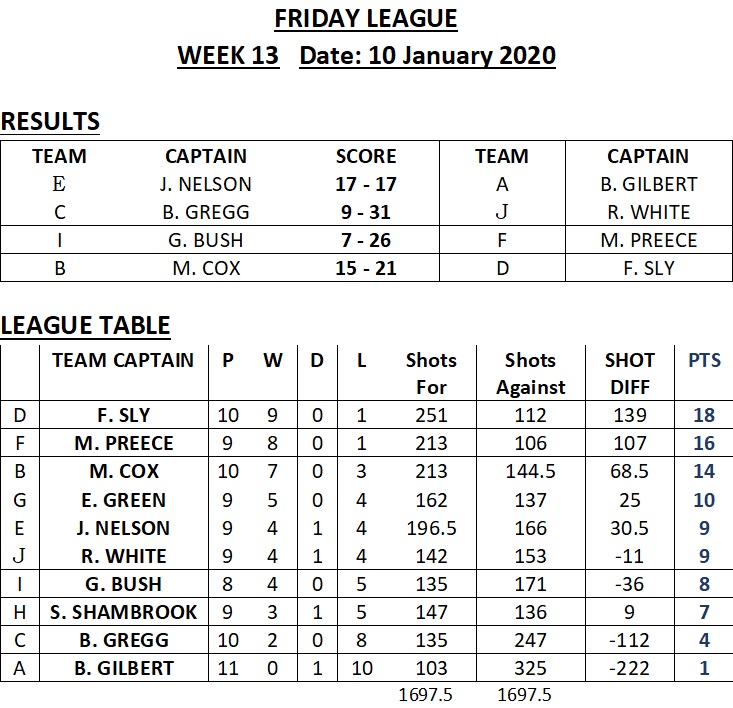
Task: Click M. PREECE in results table
Action: [x=649, y=240]
